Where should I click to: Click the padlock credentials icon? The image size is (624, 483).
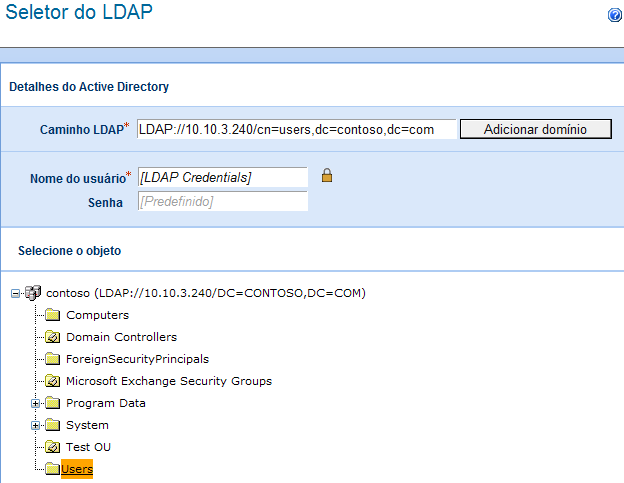coord(326,176)
